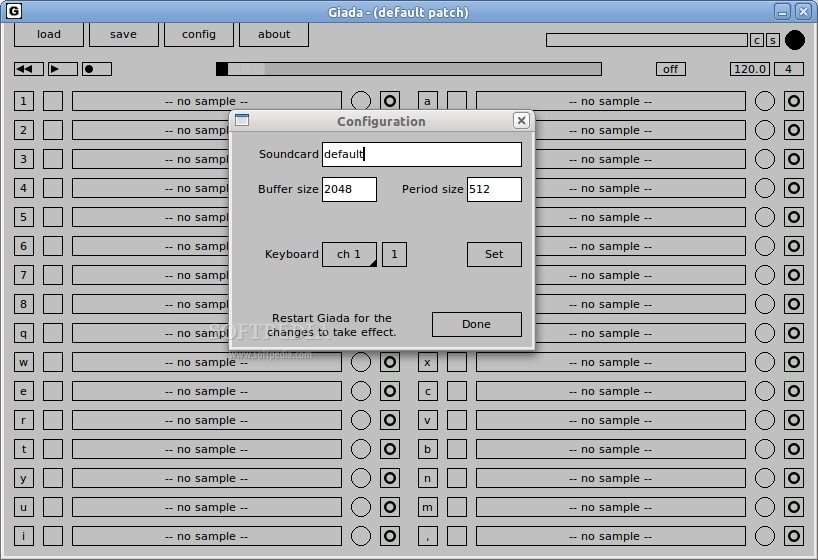Open the play mode button of channel y

pyautogui.click(x=390, y=478)
